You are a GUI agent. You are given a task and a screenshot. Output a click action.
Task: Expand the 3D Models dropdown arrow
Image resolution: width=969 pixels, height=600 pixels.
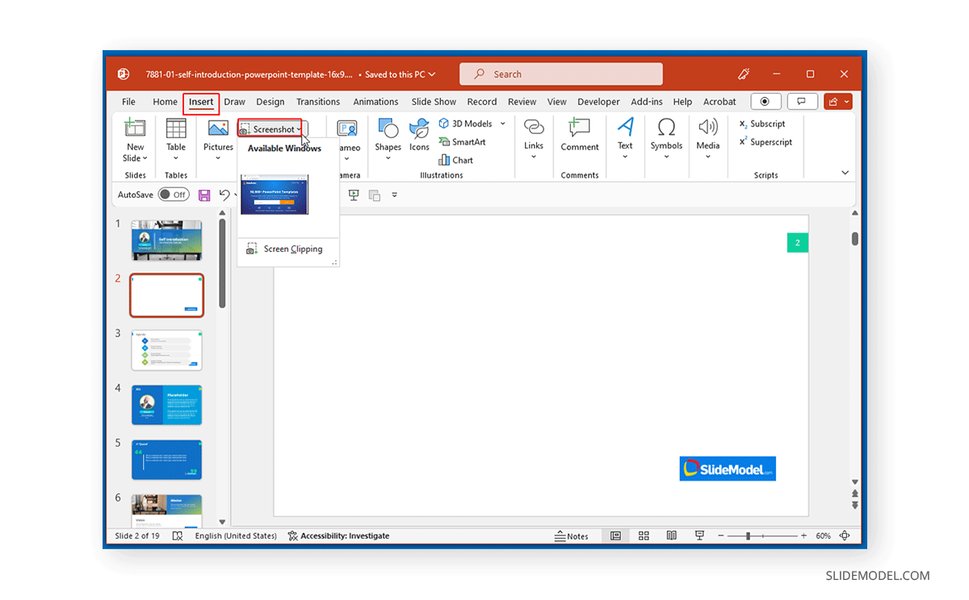502,124
